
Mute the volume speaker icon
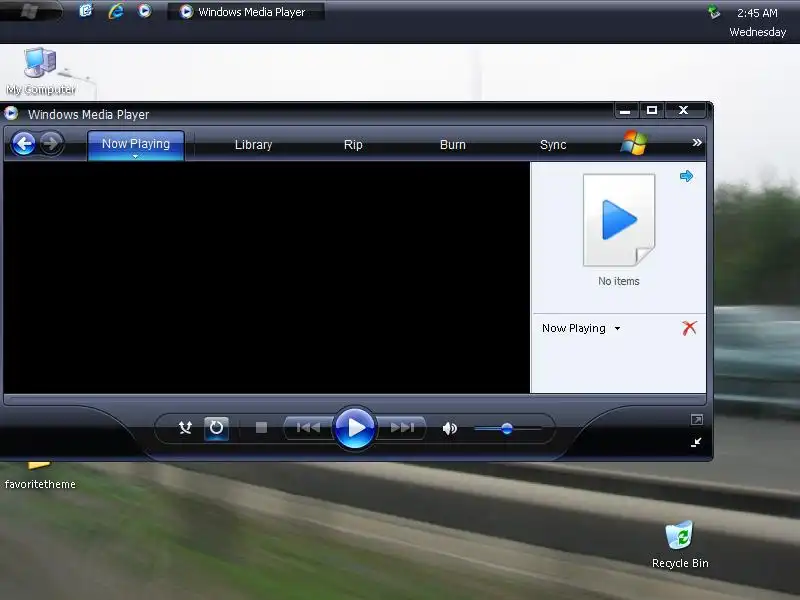coord(449,429)
